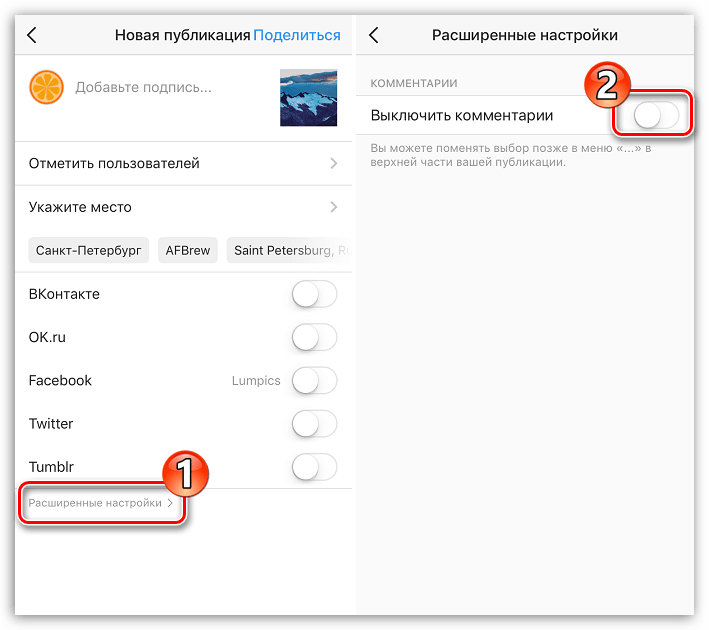Turn on the Twitter sharing toggle
The image size is (709, 630).
(x=315, y=424)
